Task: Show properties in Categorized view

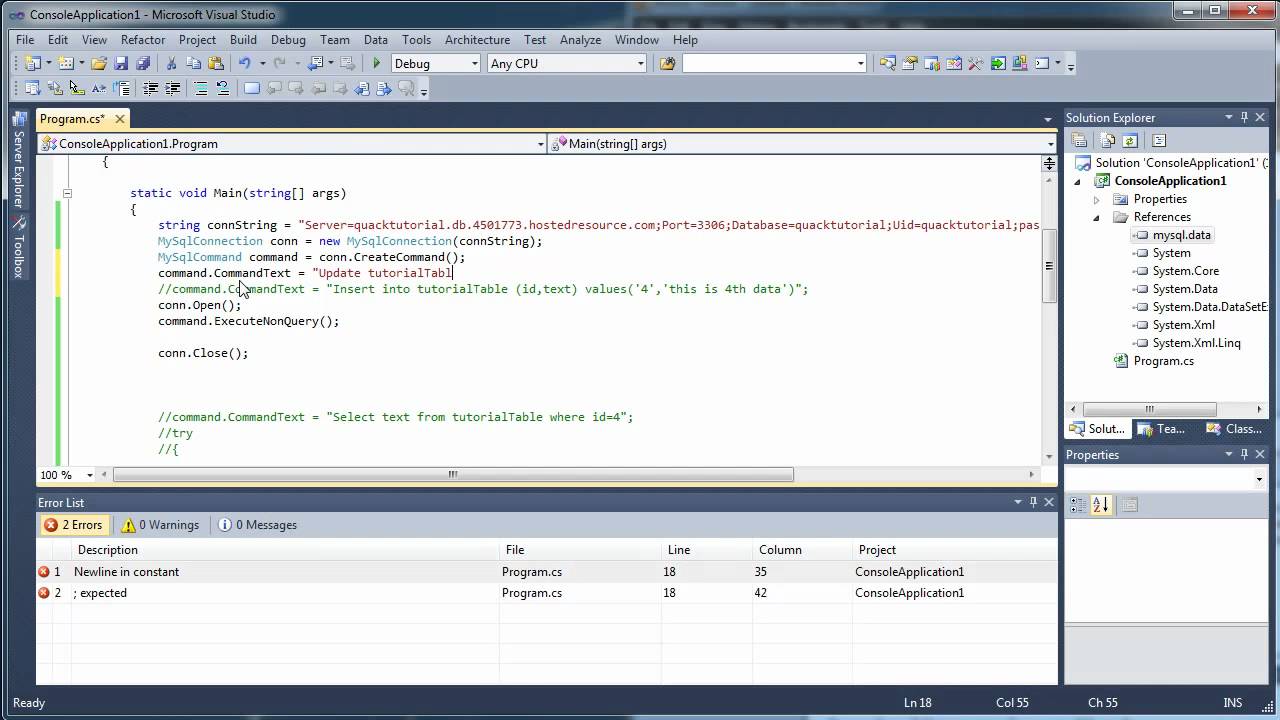Action: pyautogui.click(x=1078, y=505)
